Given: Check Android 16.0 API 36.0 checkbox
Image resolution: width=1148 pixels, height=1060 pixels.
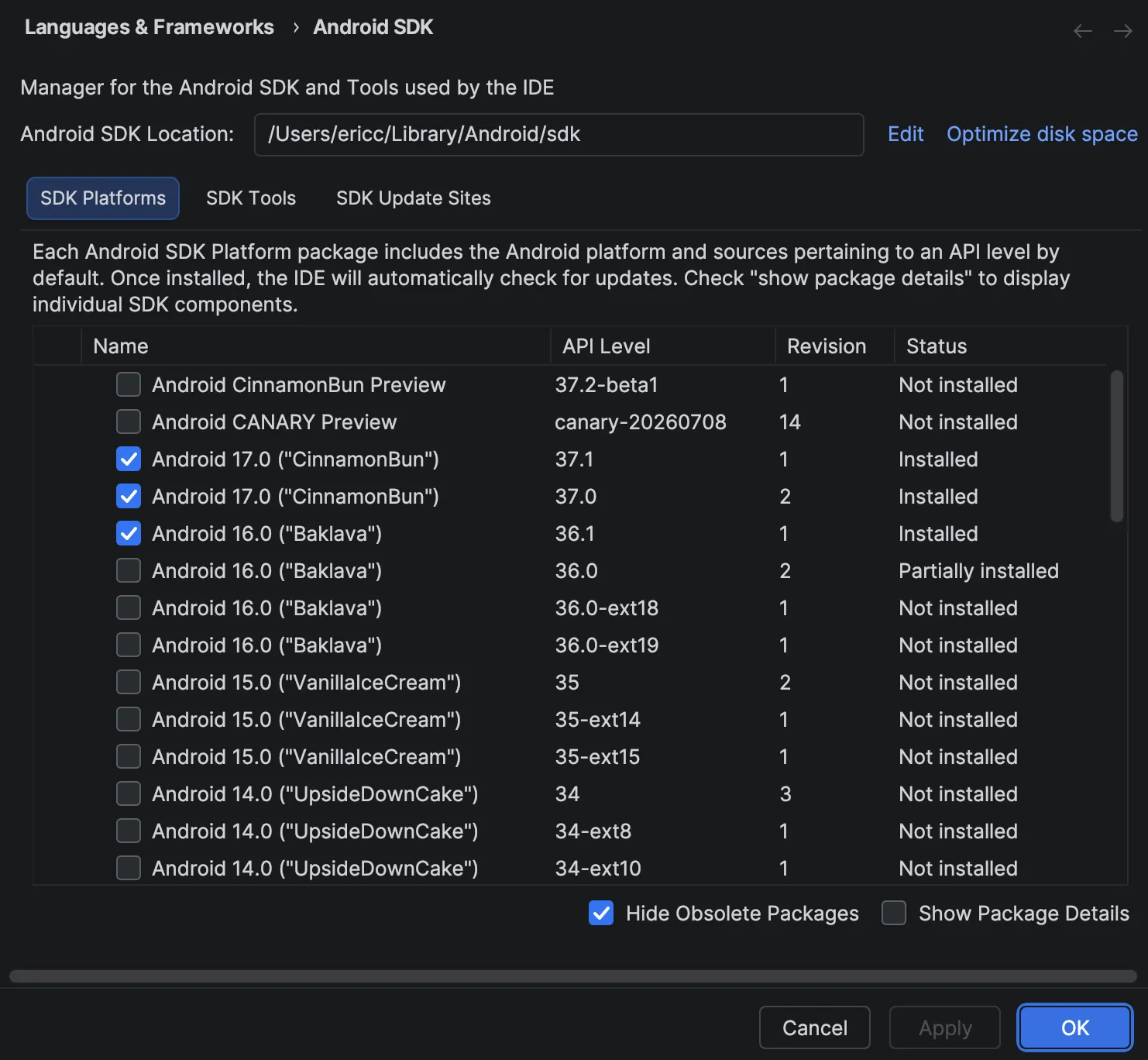Looking at the screenshot, I should coord(129,570).
